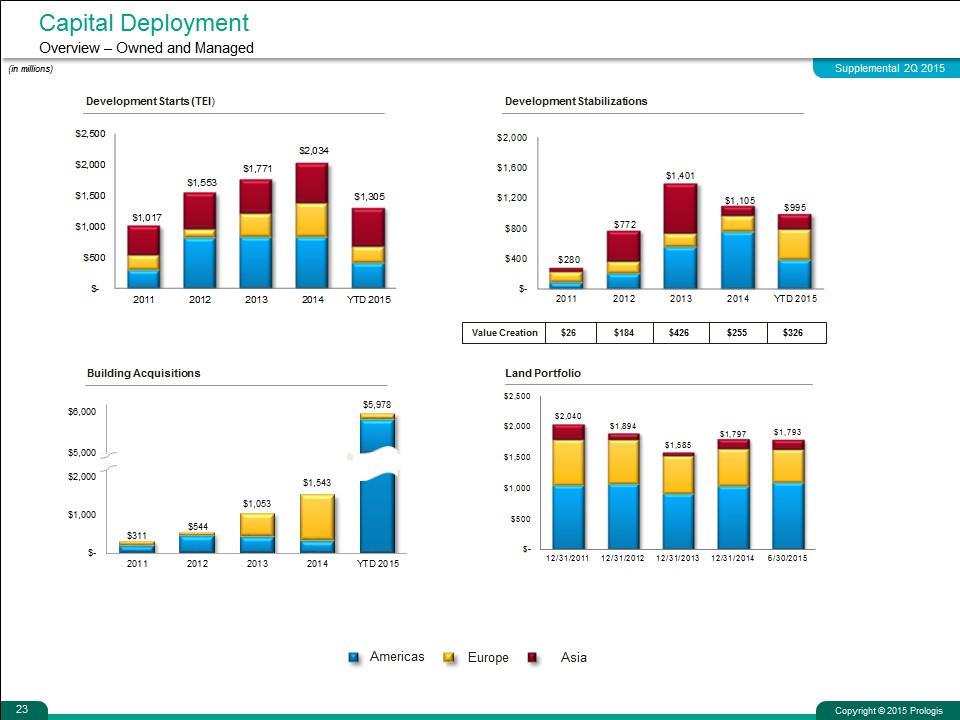Click the '(in millions)' note

[x=31, y=69]
